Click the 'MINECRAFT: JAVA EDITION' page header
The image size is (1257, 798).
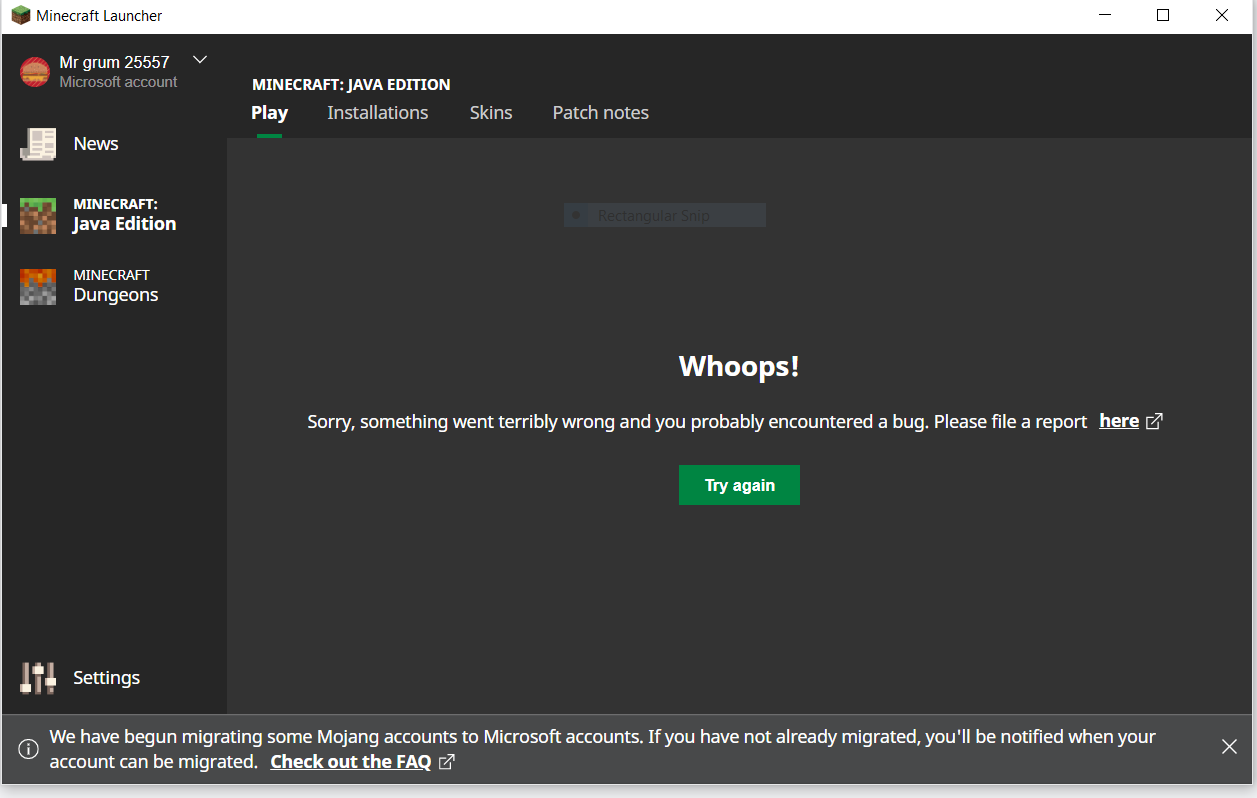351,84
